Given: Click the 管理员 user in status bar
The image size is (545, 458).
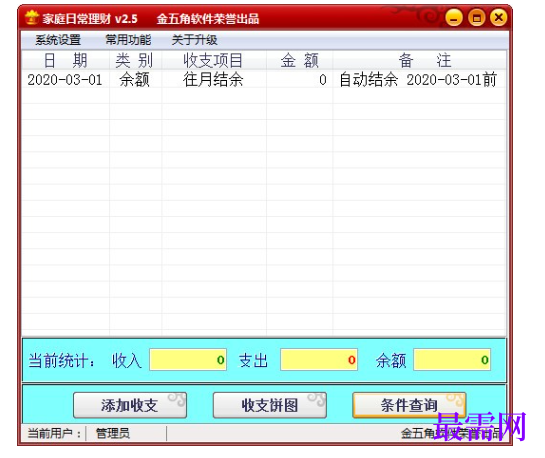Looking at the screenshot, I should (x=113, y=433).
